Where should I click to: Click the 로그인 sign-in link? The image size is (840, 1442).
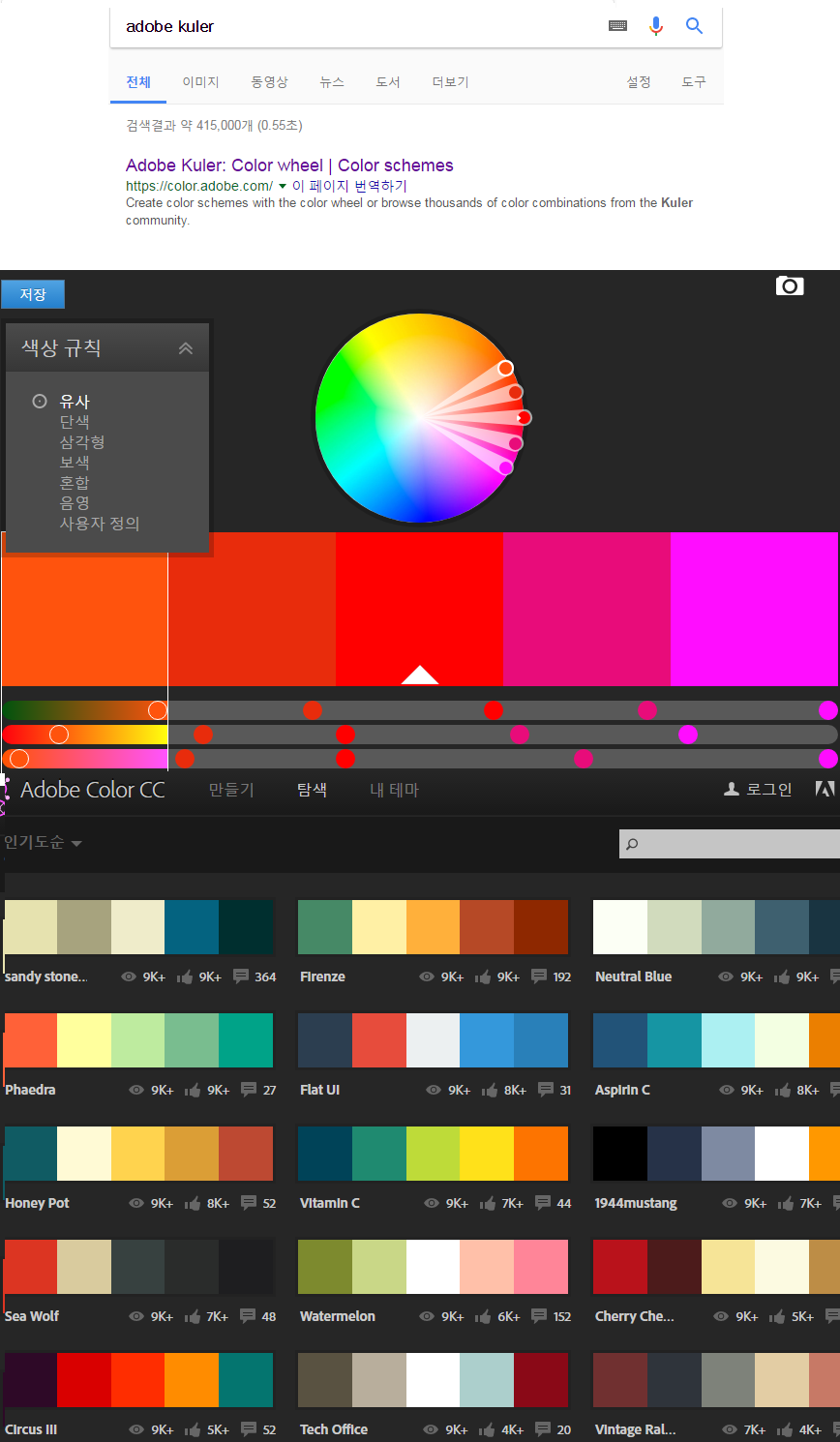click(x=769, y=790)
